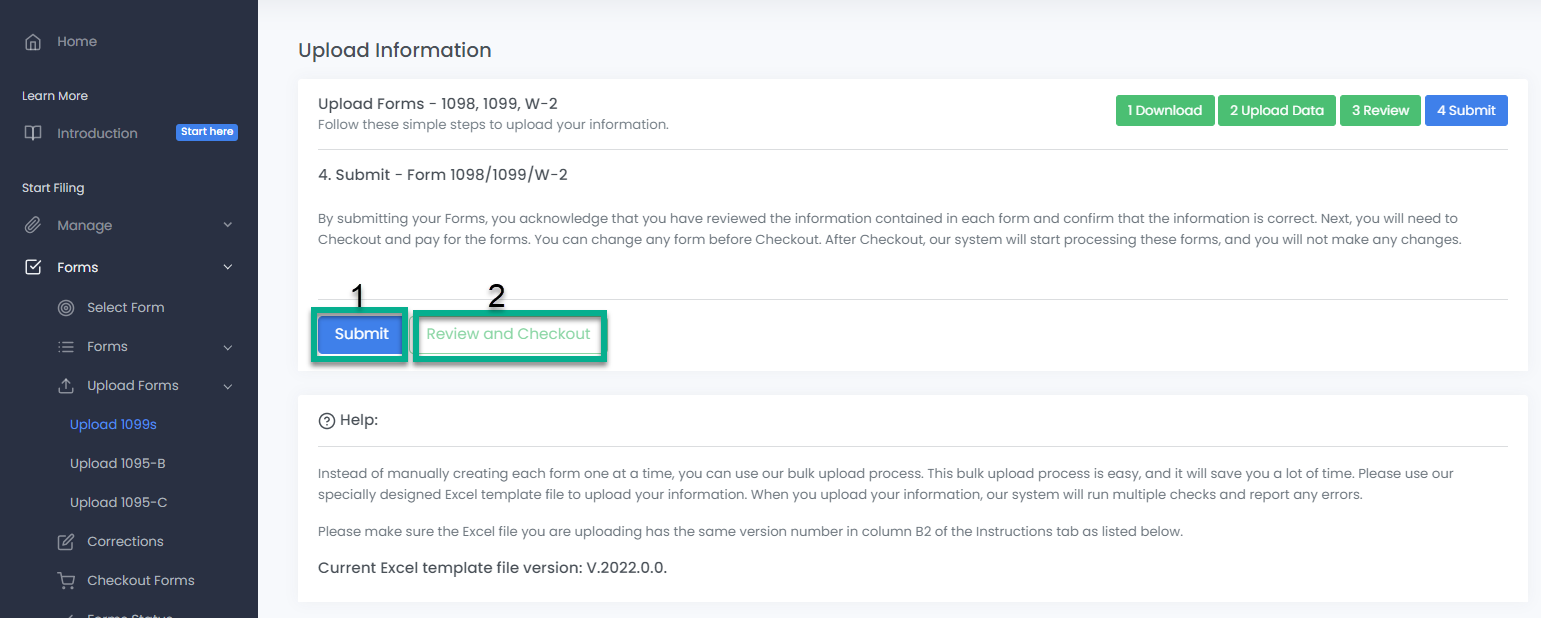Go to step 1 Download
Image resolution: width=1541 pixels, height=618 pixels.
pos(1165,111)
